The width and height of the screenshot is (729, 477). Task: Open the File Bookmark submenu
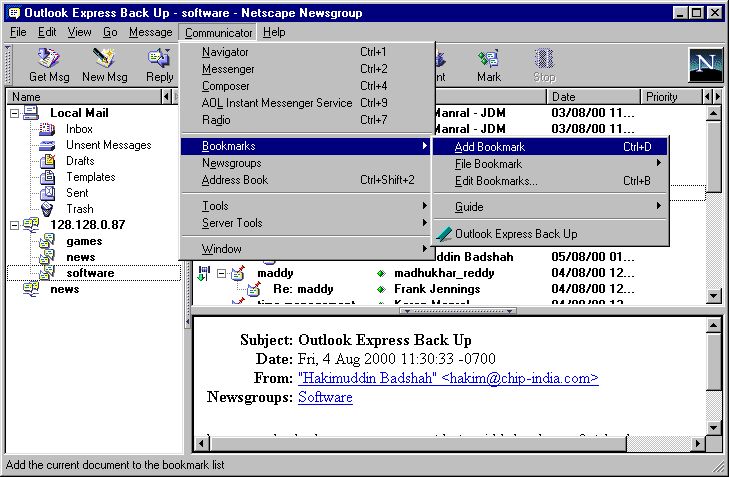point(551,164)
